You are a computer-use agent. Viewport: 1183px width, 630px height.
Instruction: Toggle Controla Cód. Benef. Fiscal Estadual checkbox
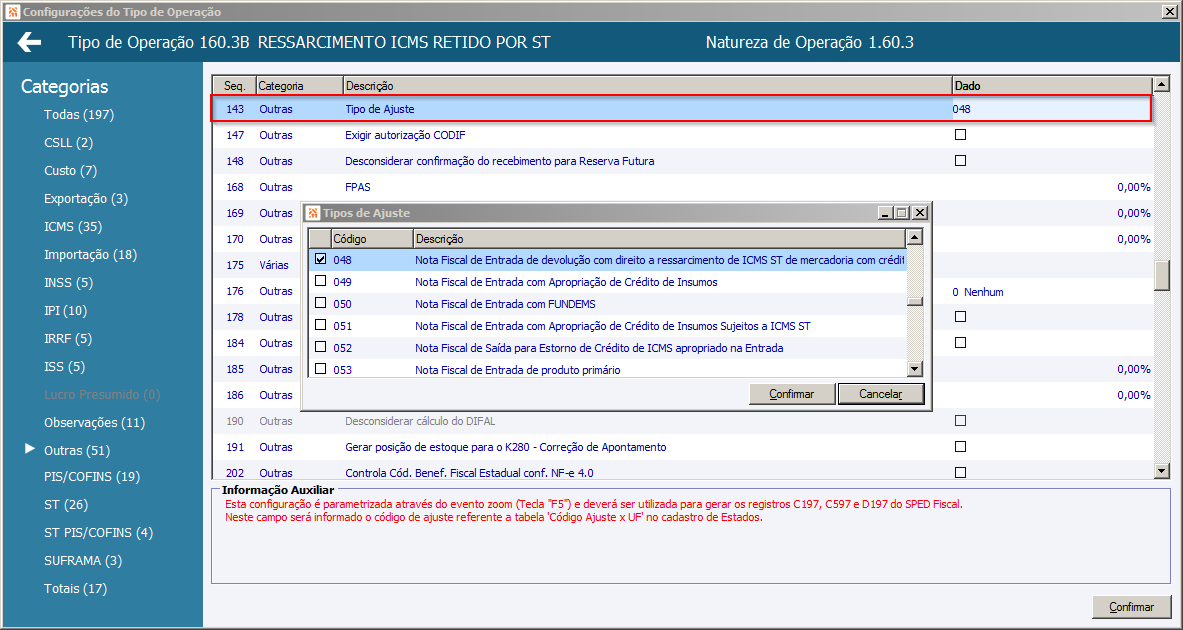click(960, 472)
